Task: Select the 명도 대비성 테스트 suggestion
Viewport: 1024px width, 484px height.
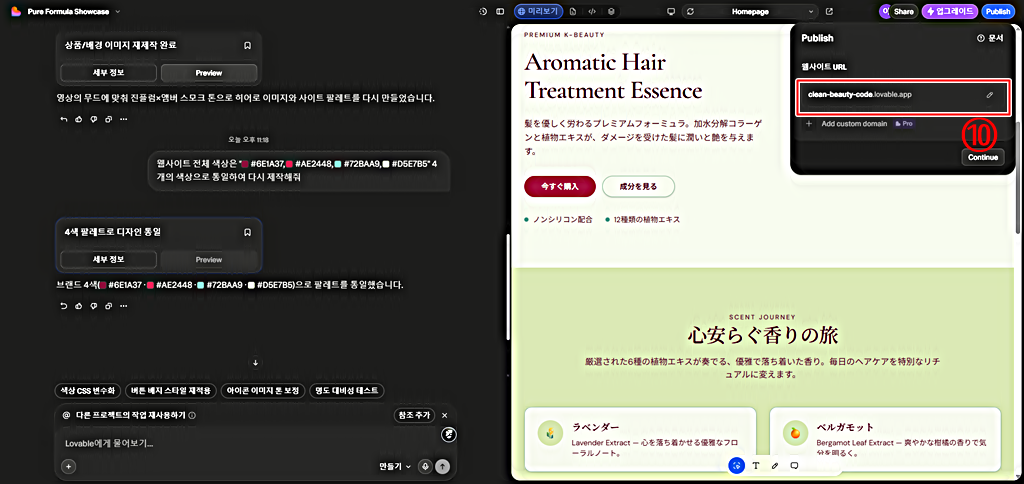Action: click(347, 391)
